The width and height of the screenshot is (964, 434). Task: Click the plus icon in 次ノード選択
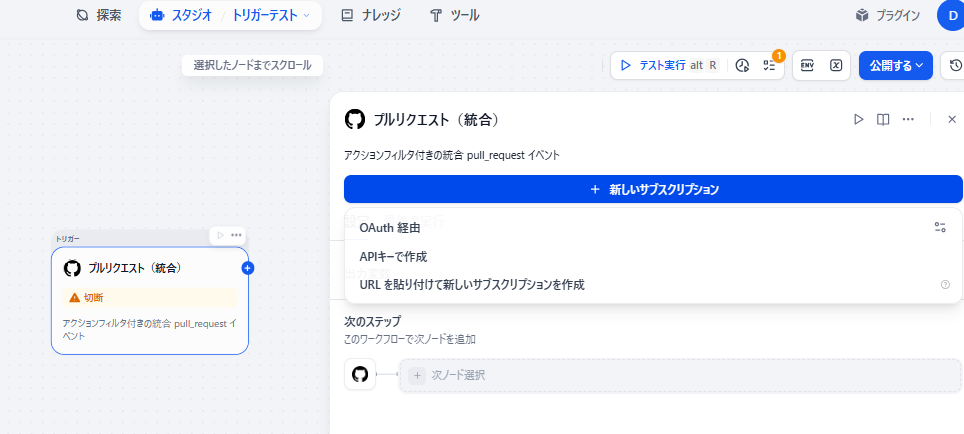click(417, 375)
